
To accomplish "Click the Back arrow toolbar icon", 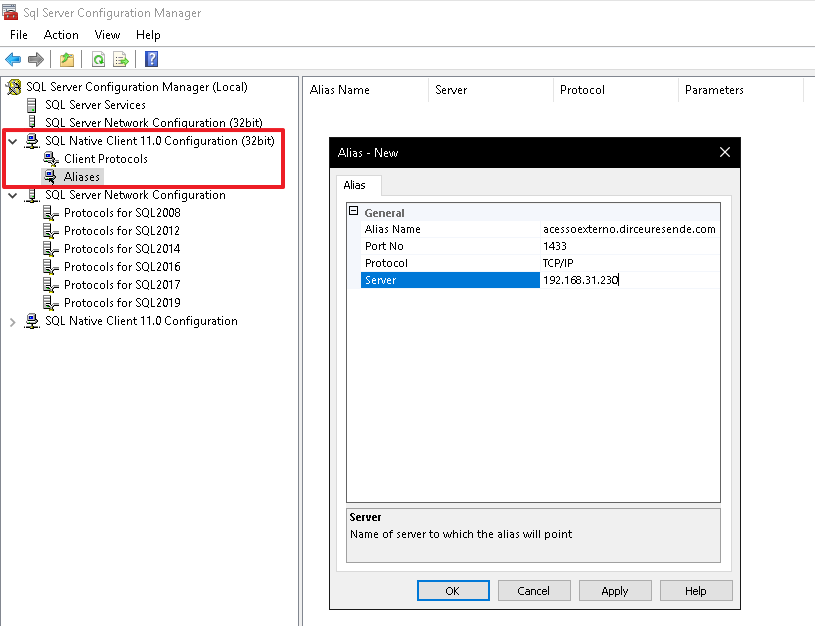I will click(13, 59).
